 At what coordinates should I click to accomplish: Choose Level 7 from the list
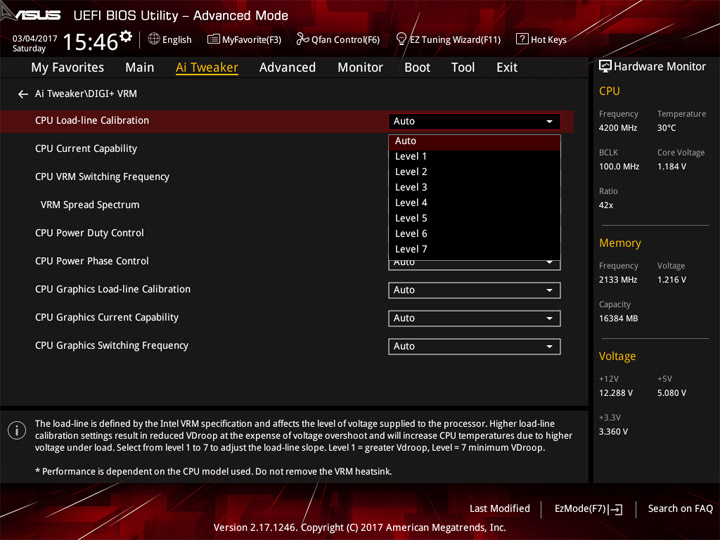(474, 249)
